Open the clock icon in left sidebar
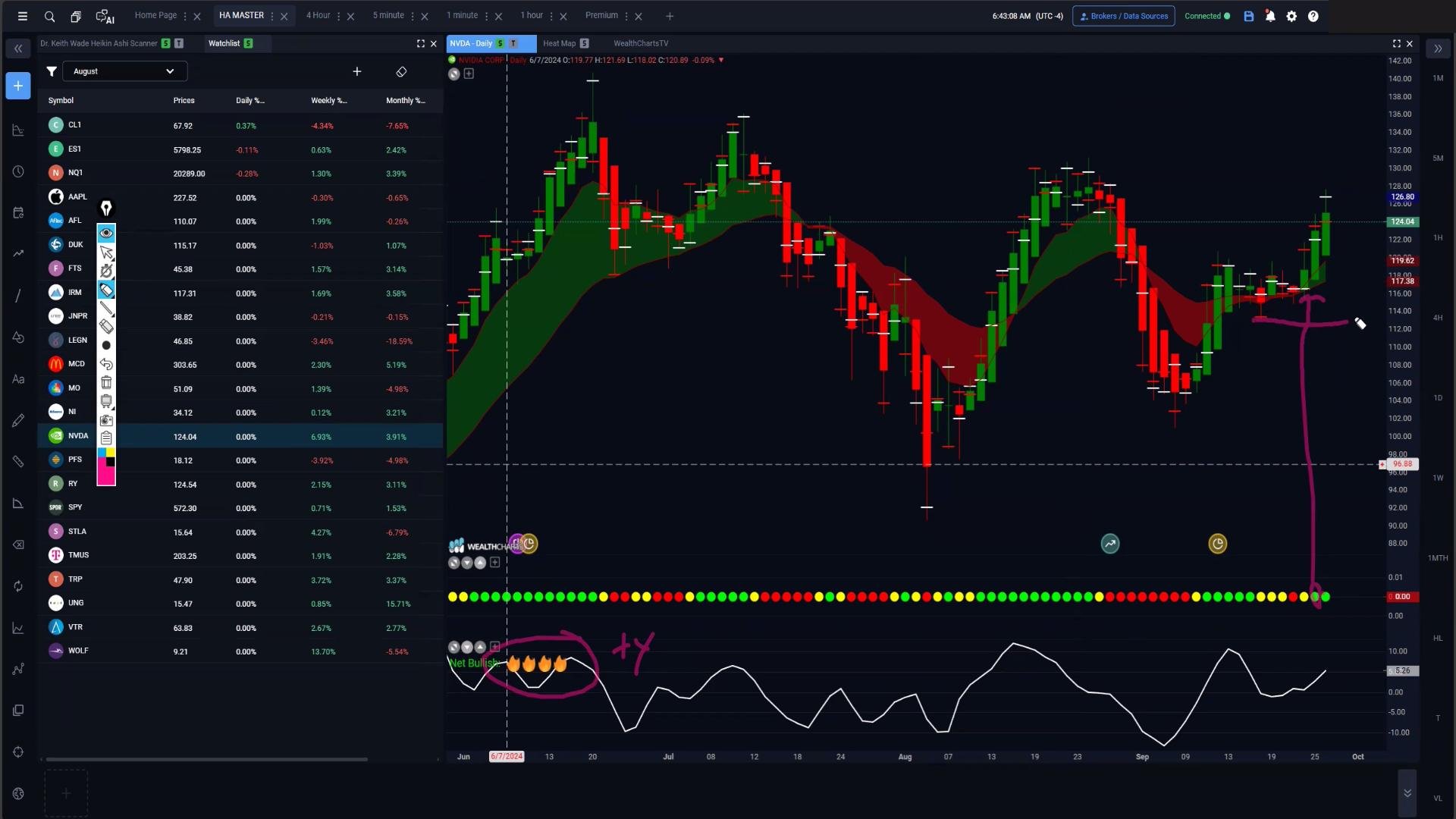1456x819 pixels. [x=18, y=171]
